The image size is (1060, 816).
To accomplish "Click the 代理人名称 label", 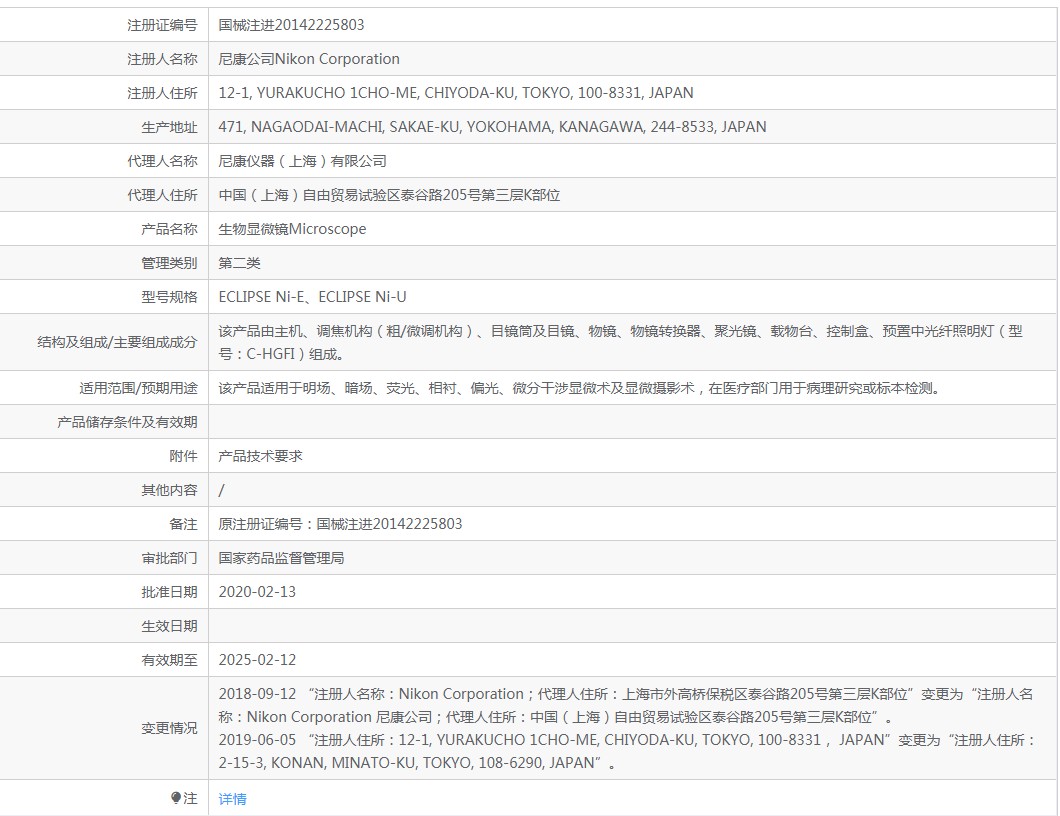I will point(162,161).
